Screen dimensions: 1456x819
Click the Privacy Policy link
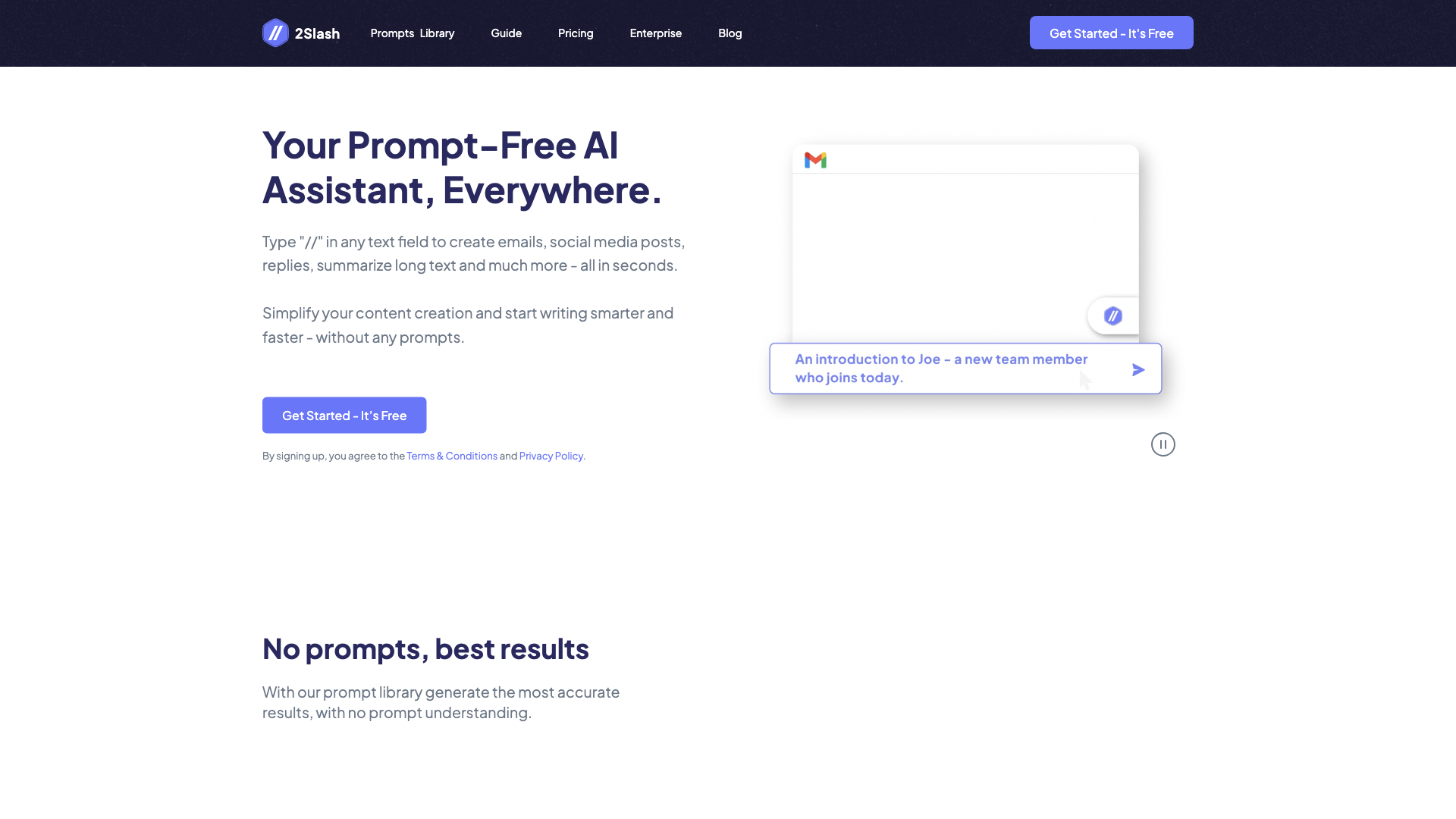click(x=551, y=456)
